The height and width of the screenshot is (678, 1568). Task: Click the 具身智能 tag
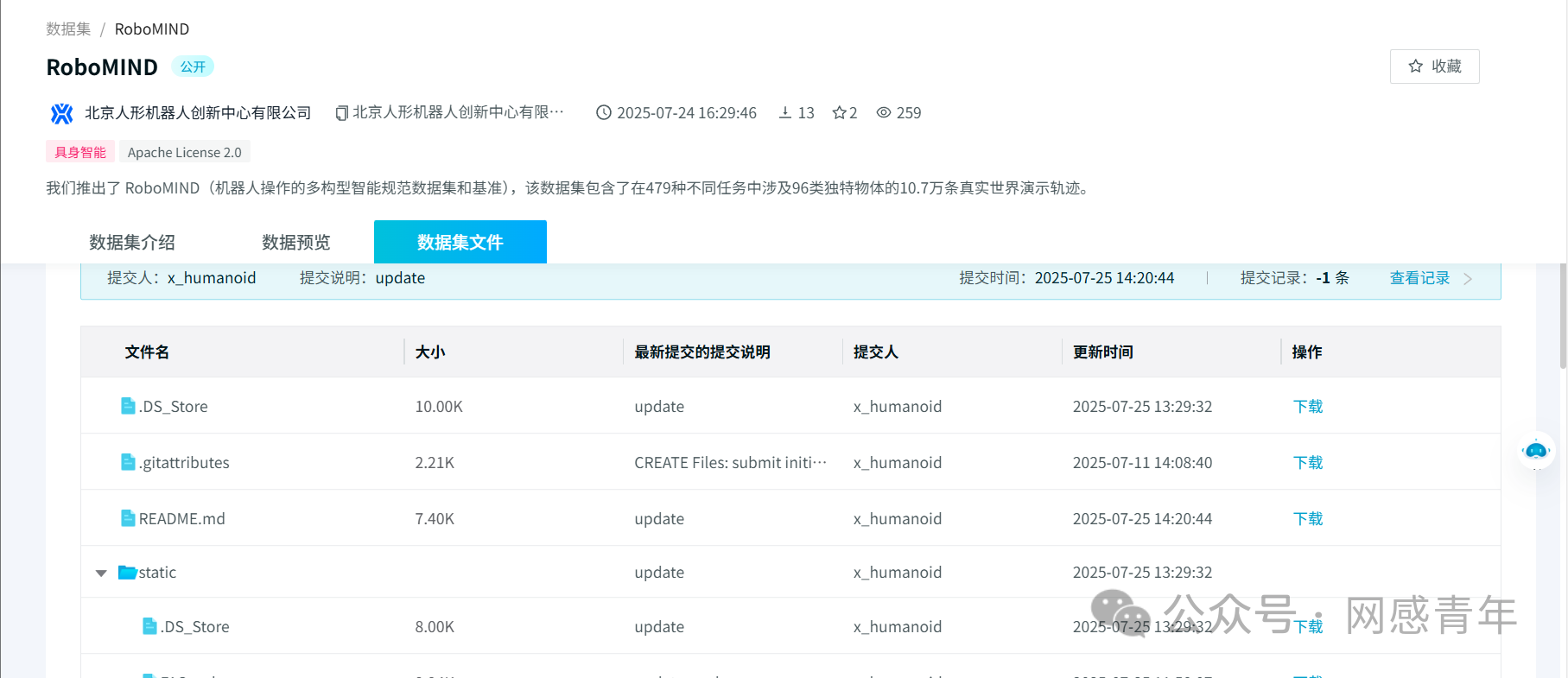80,152
